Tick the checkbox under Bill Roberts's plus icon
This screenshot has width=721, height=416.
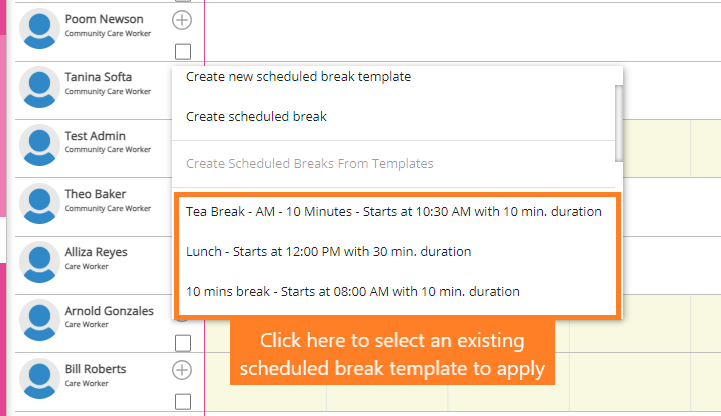(x=183, y=401)
